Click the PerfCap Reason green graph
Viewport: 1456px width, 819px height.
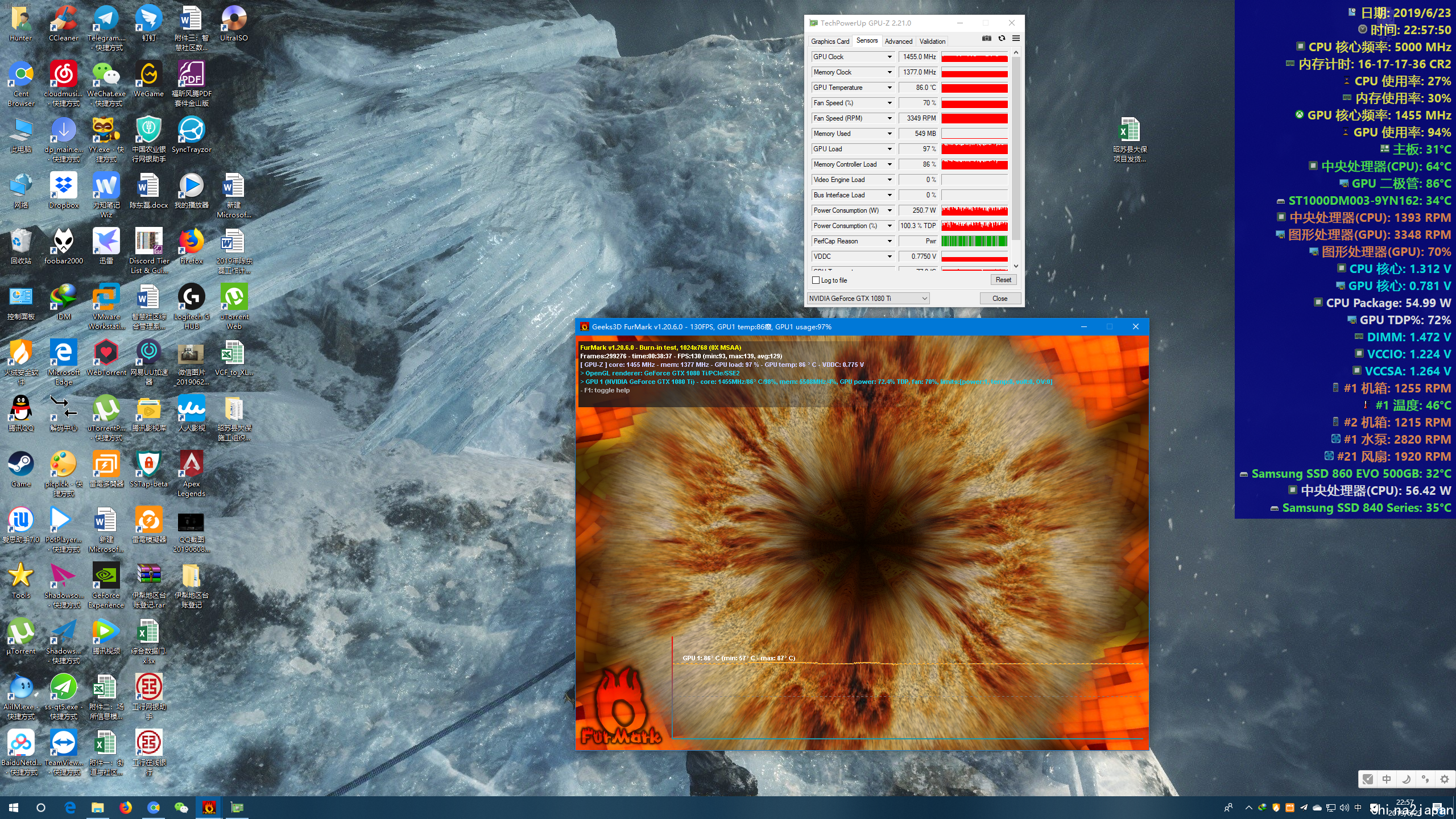pos(974,241)
